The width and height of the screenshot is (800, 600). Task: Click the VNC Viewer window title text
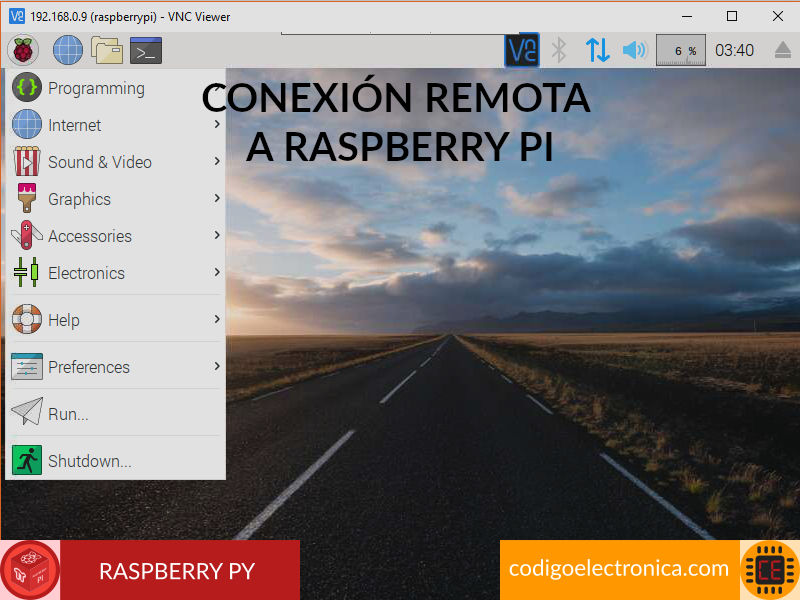tap(130, 17)
